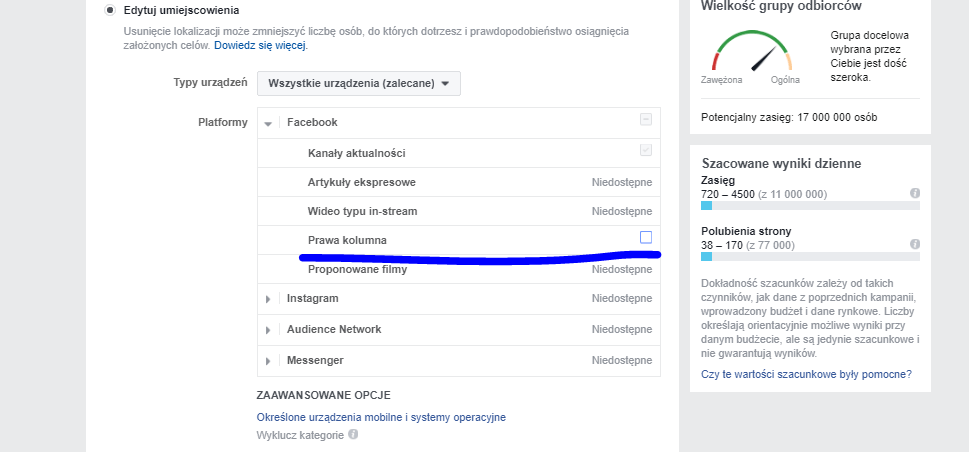Screen dimensions: 969x452
Task: Select the Artykuły ekspresowe placement row
Action: 361,183
